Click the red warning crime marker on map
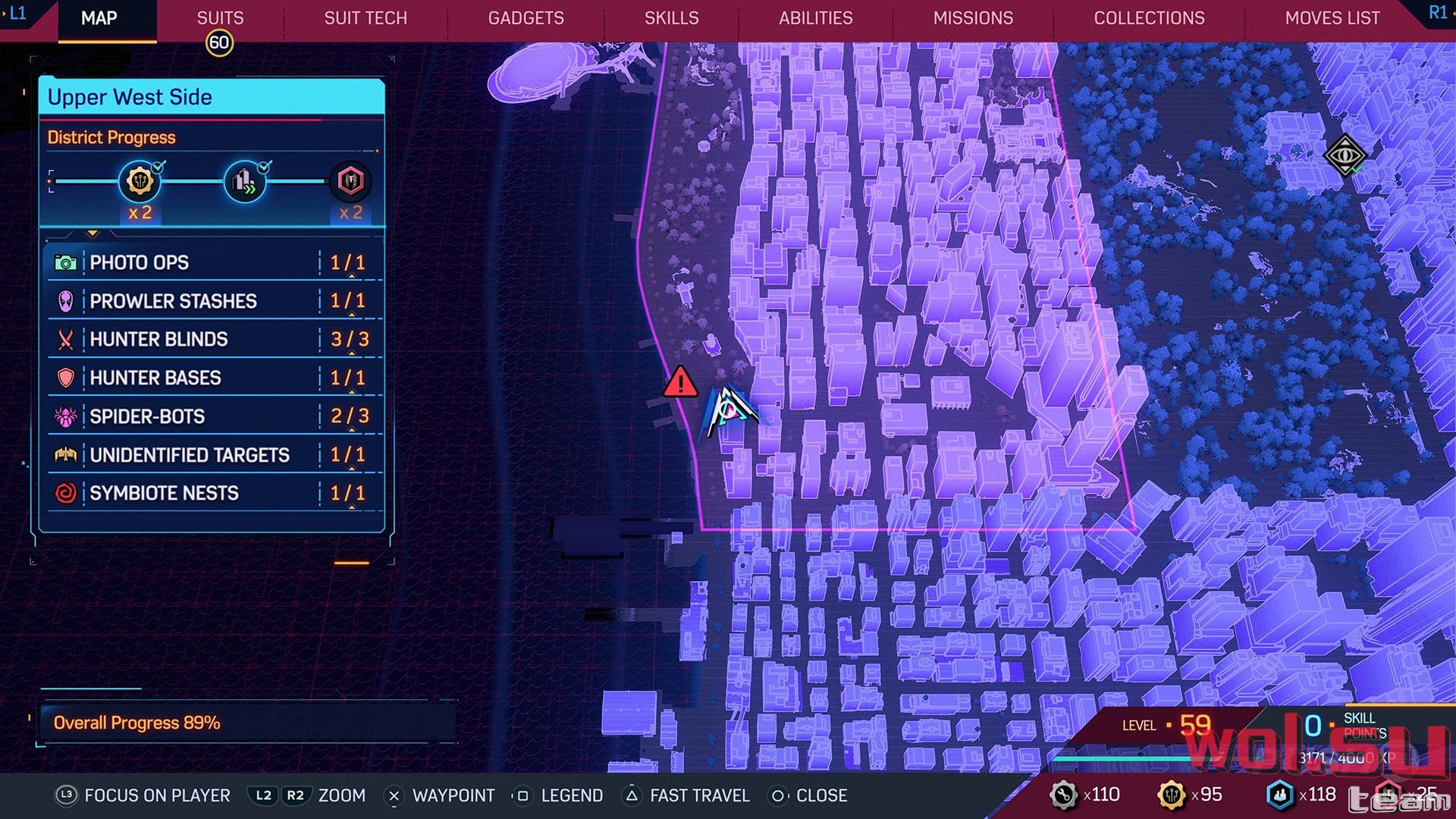 coord(680,382)
